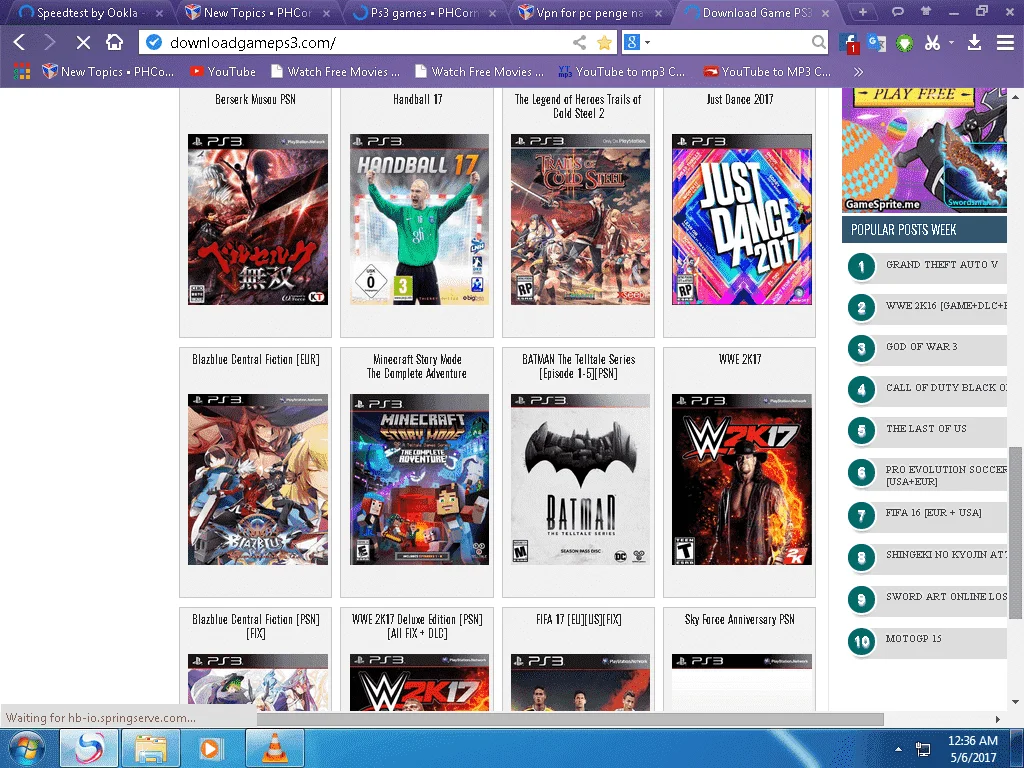This screenshot has height=768, width=1024.
Task: Click Sky Force Anniversary PSN title
Action: (739, 619)
